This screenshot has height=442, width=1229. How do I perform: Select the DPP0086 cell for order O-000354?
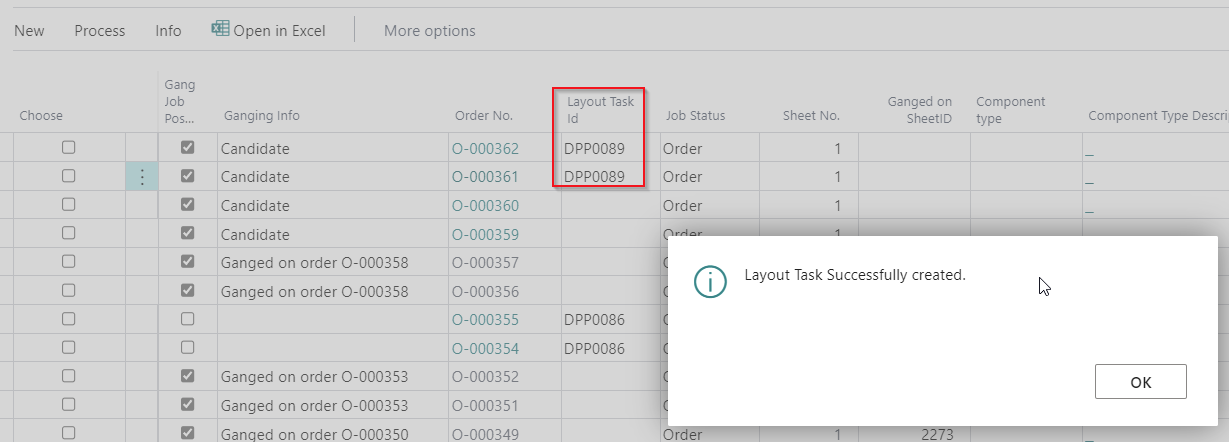tap(594, 348)
